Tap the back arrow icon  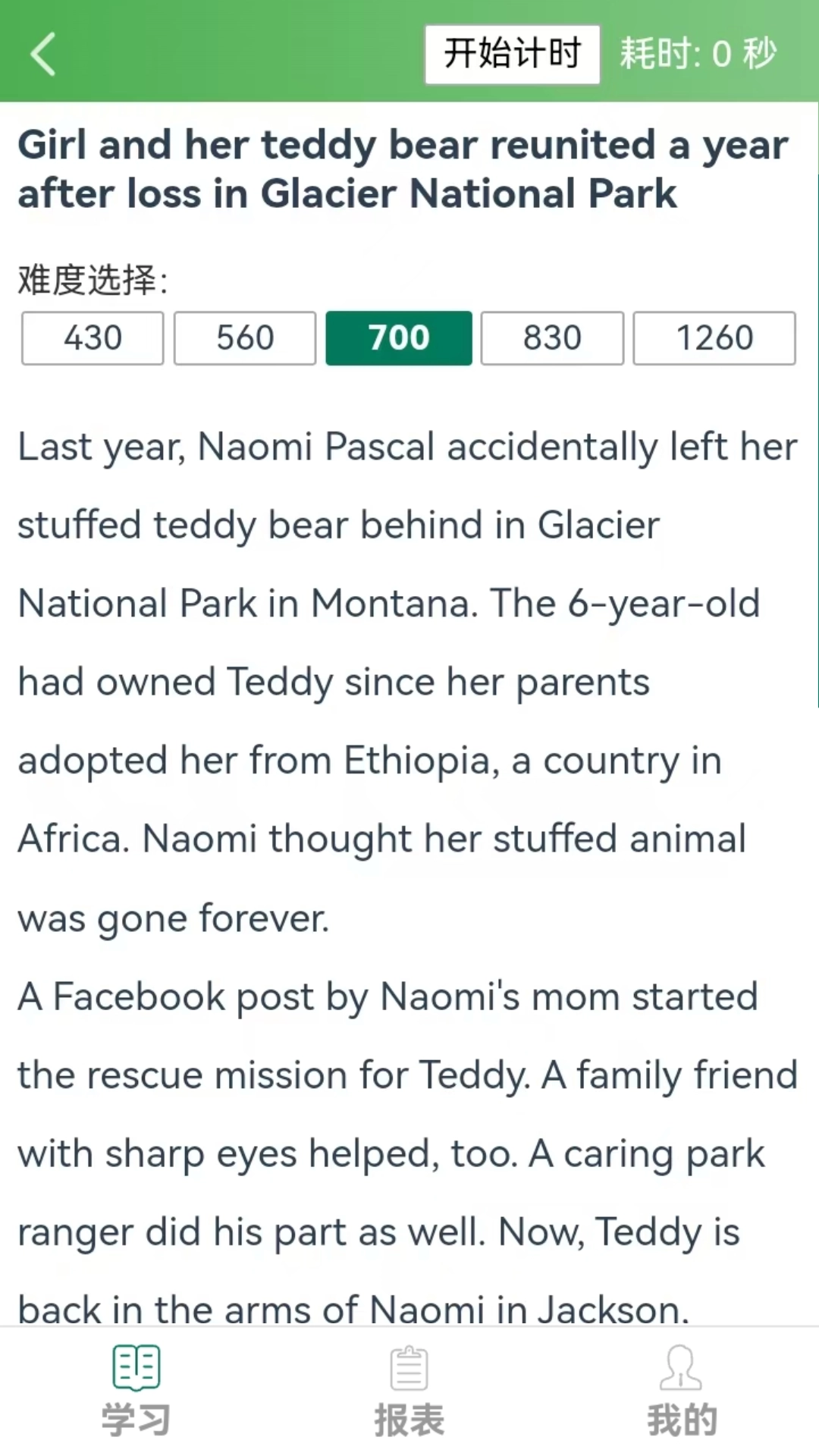pyautogui.click(x=43, y=54)
